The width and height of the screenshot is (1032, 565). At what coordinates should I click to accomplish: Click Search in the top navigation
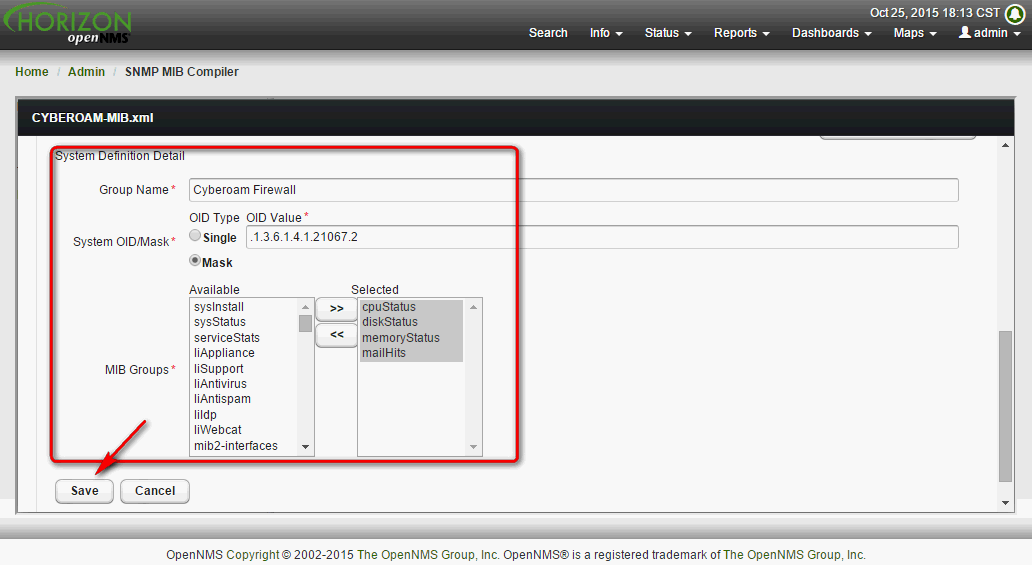click(548, 33)
